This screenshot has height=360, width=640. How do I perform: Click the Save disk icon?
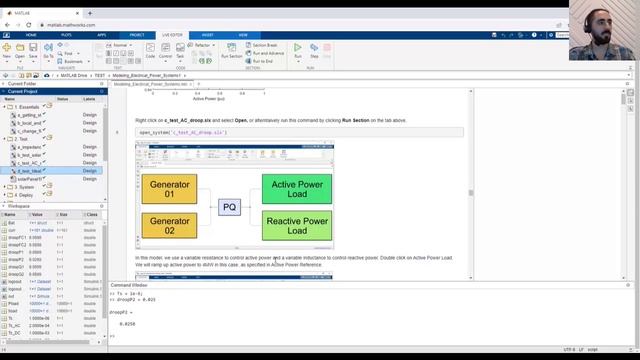coord(33,47)
